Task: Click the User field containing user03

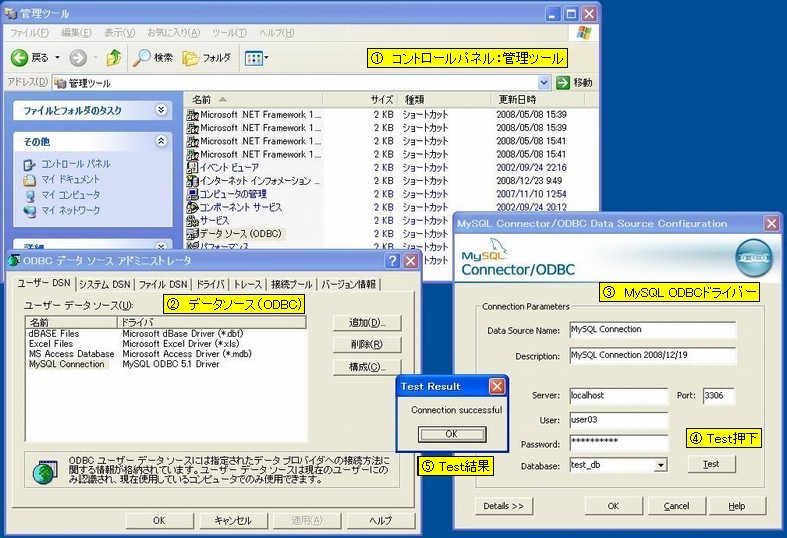Action: point(619,420)
